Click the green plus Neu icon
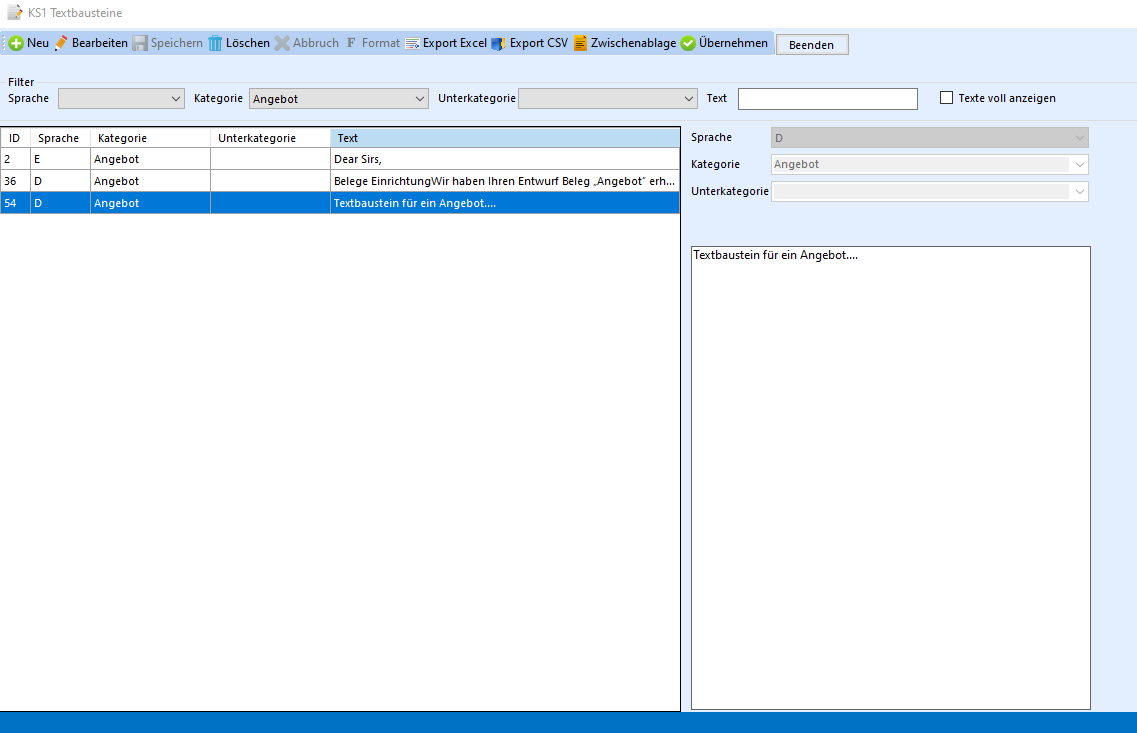Image resolution: width=1137 pixels, height=733 pixels. 16,44
